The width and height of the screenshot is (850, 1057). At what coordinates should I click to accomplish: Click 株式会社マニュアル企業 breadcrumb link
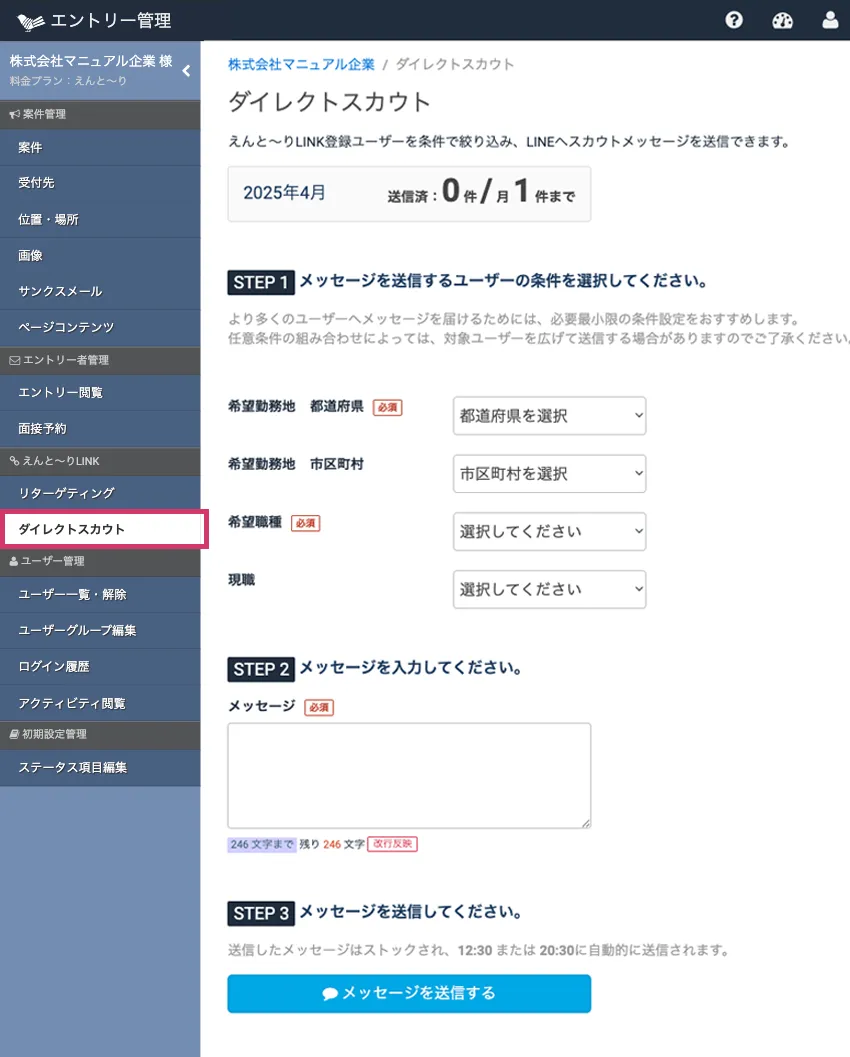[x=301, y=64]
